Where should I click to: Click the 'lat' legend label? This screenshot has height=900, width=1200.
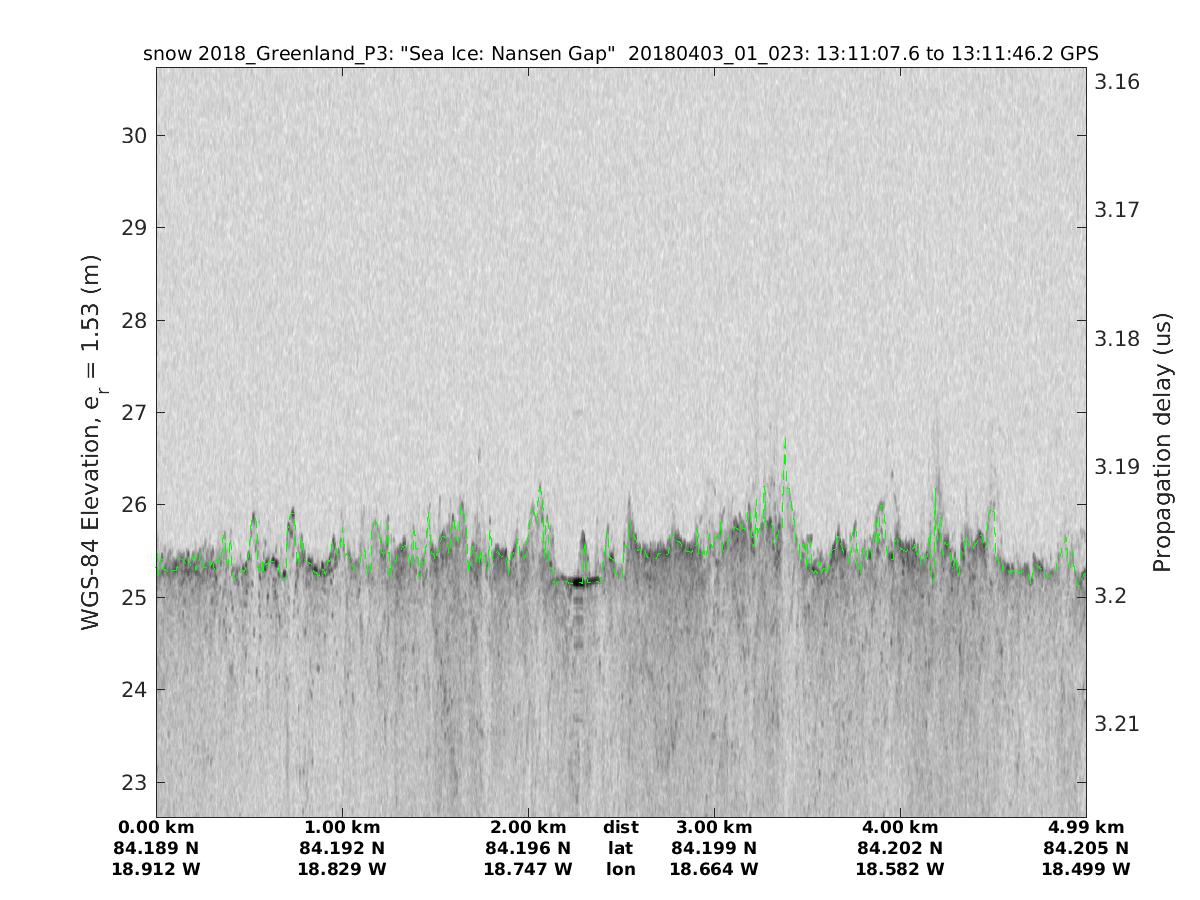(x=620, y=849)
